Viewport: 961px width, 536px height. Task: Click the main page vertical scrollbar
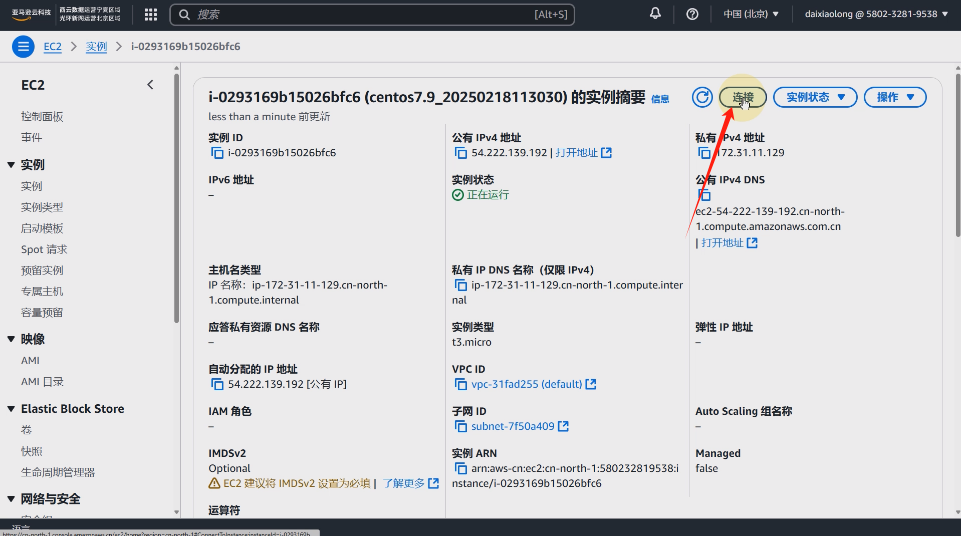click(x=958, y=156)
